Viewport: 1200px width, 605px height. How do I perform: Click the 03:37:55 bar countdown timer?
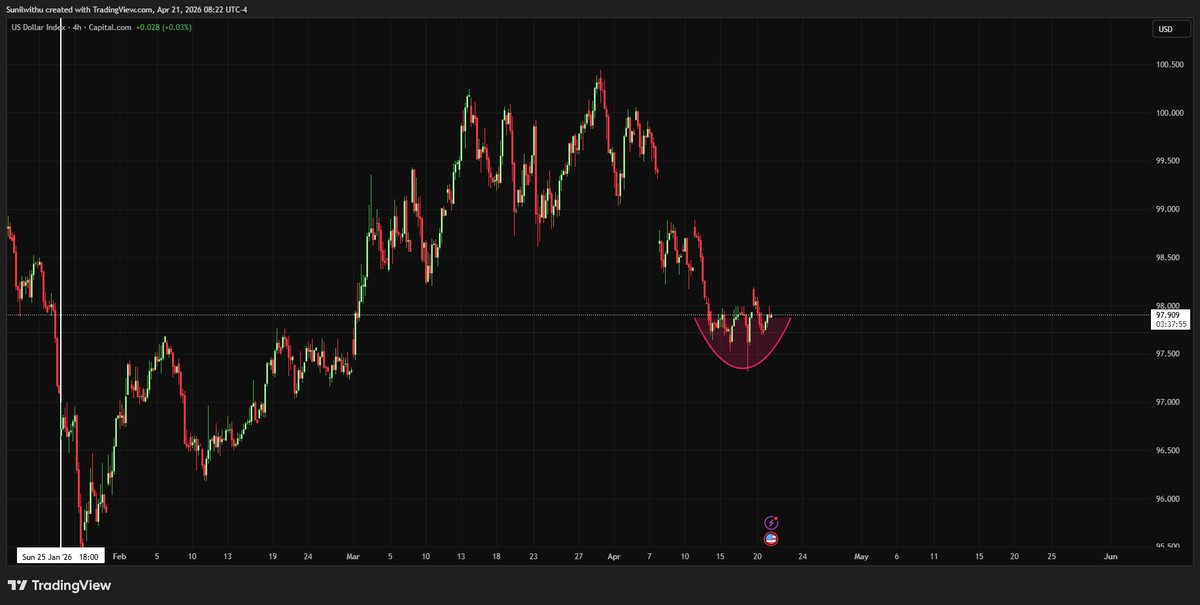tap(1169, 324)
